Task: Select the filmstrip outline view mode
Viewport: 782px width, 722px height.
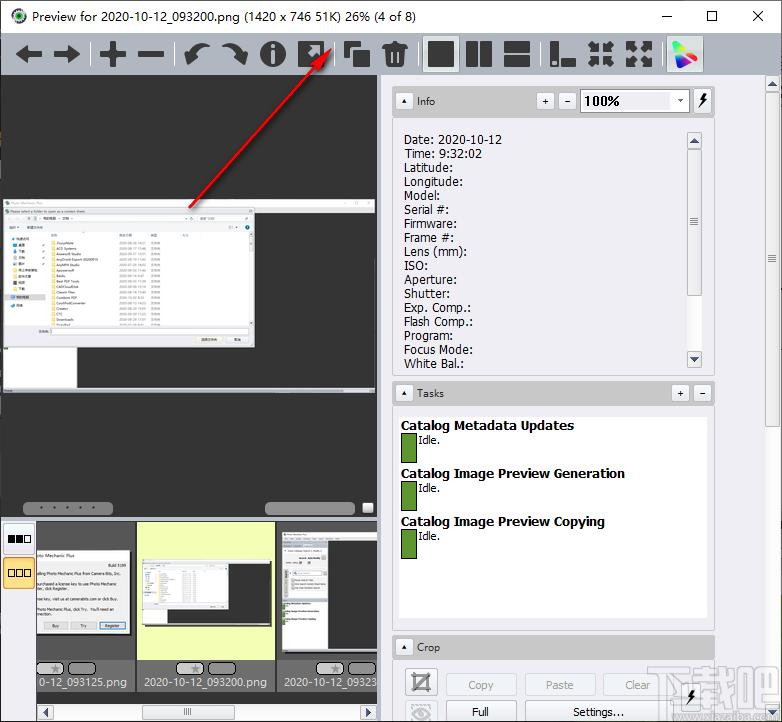Action: (19, 572)
